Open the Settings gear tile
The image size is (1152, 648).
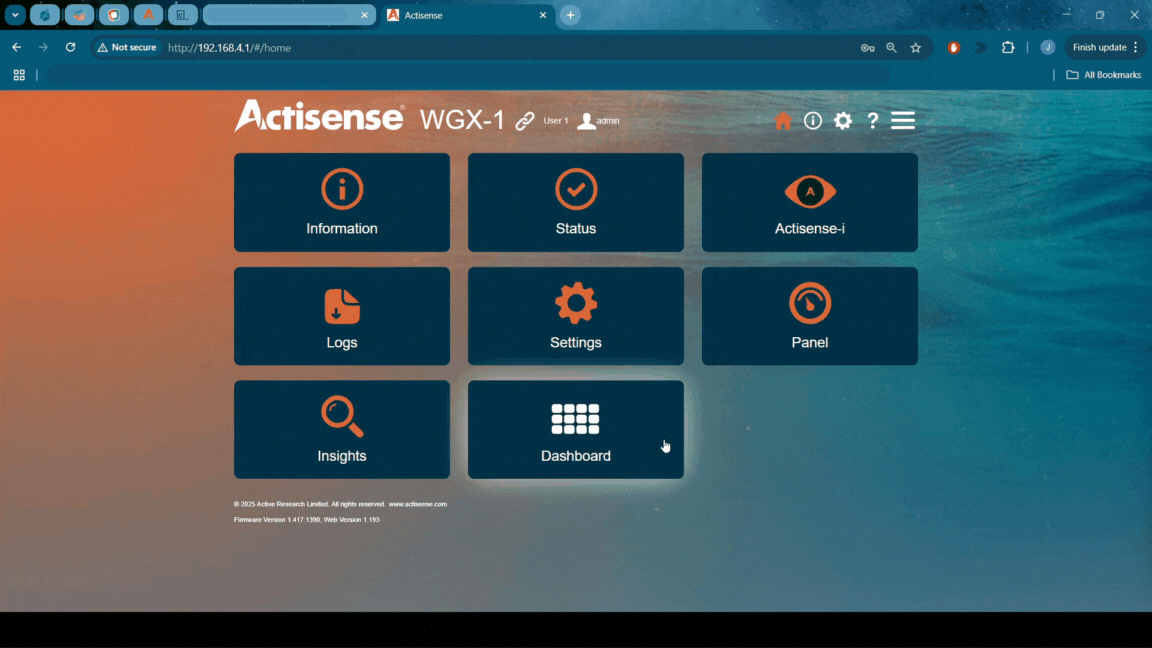click(576, 316)
